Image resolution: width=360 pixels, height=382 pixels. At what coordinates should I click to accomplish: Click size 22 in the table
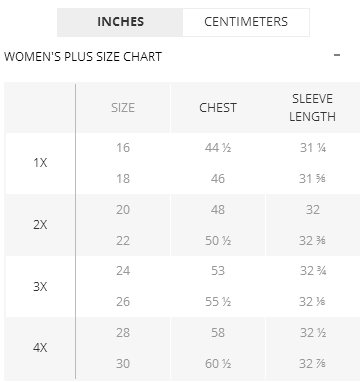coord(123,240)
